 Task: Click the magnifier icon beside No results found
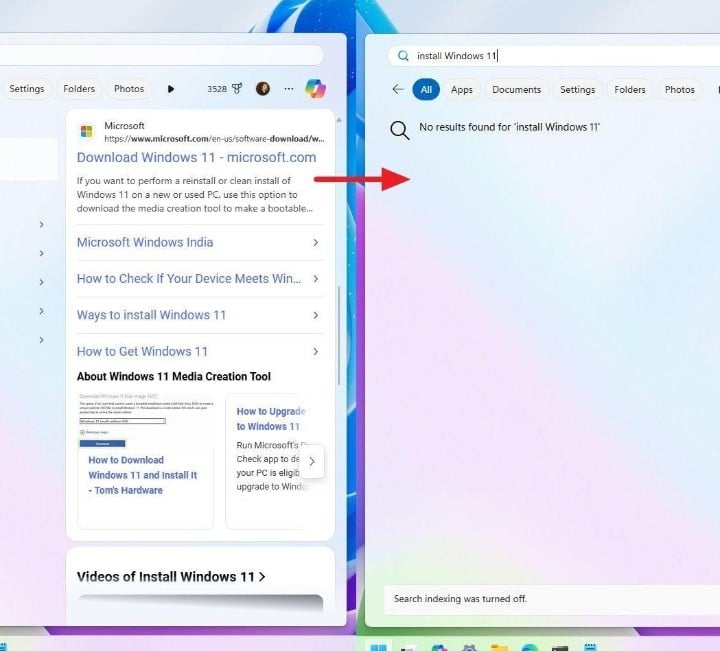(x=399, y=130)
